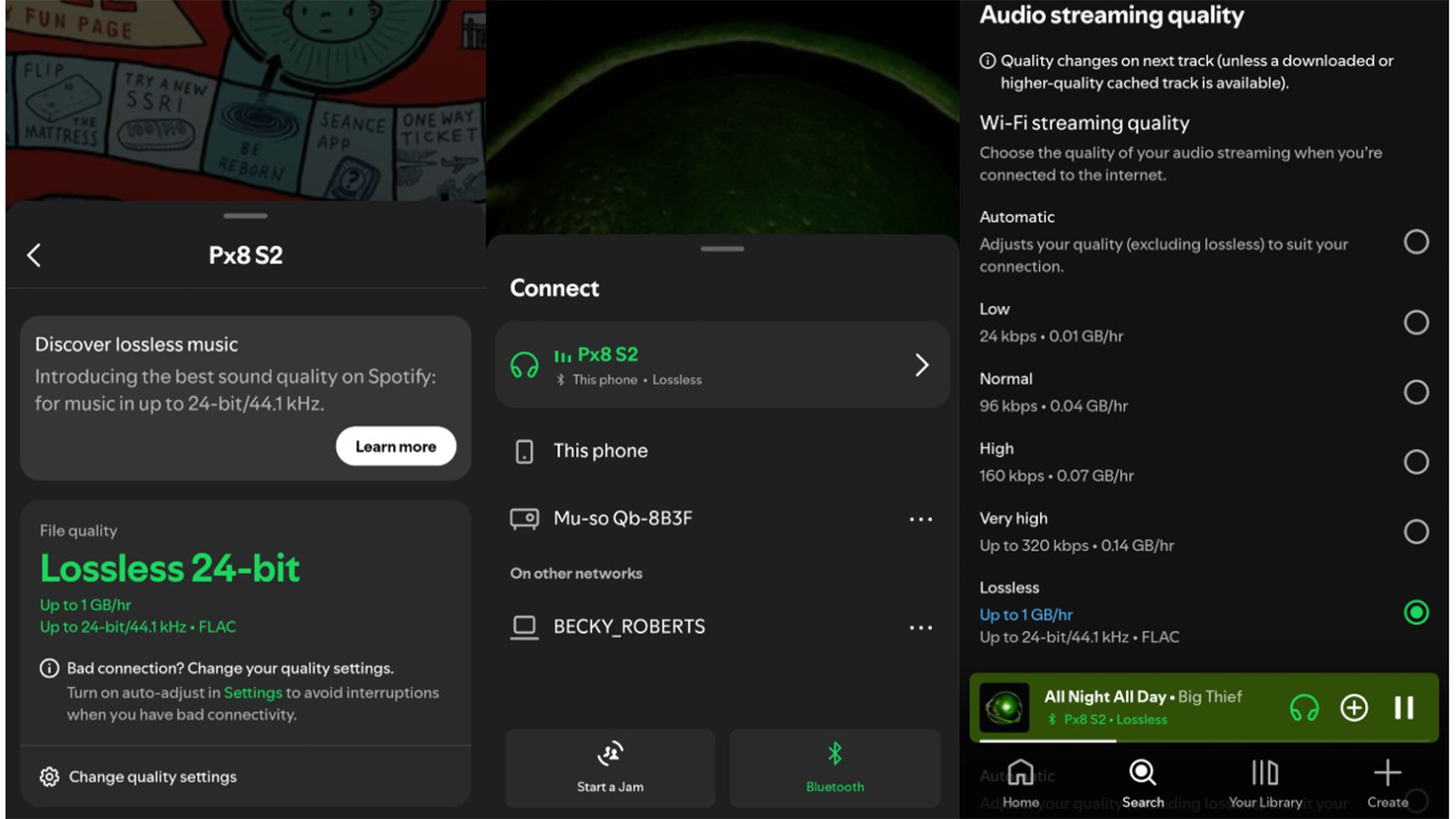Tap the back arrow beside Px8 S2

click(x=34, y=255)
